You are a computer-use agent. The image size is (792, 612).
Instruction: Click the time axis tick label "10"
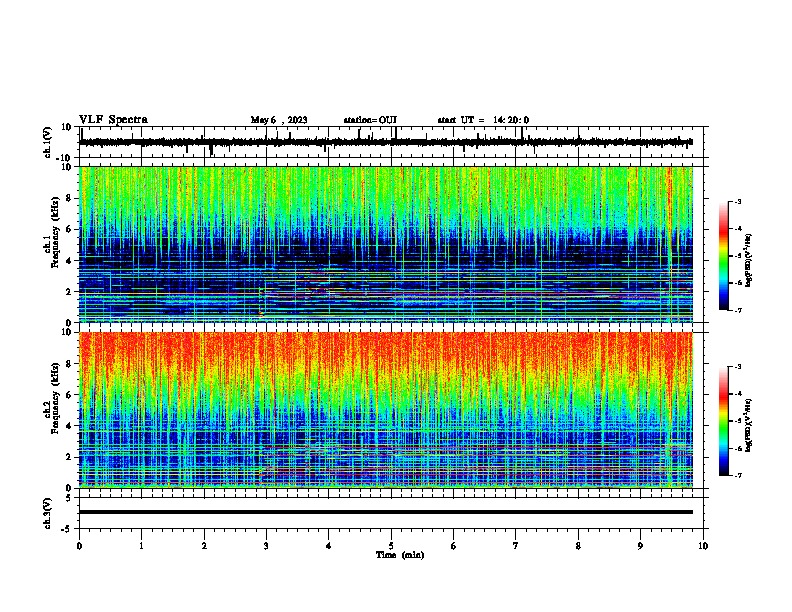click(x=703, y=546)
